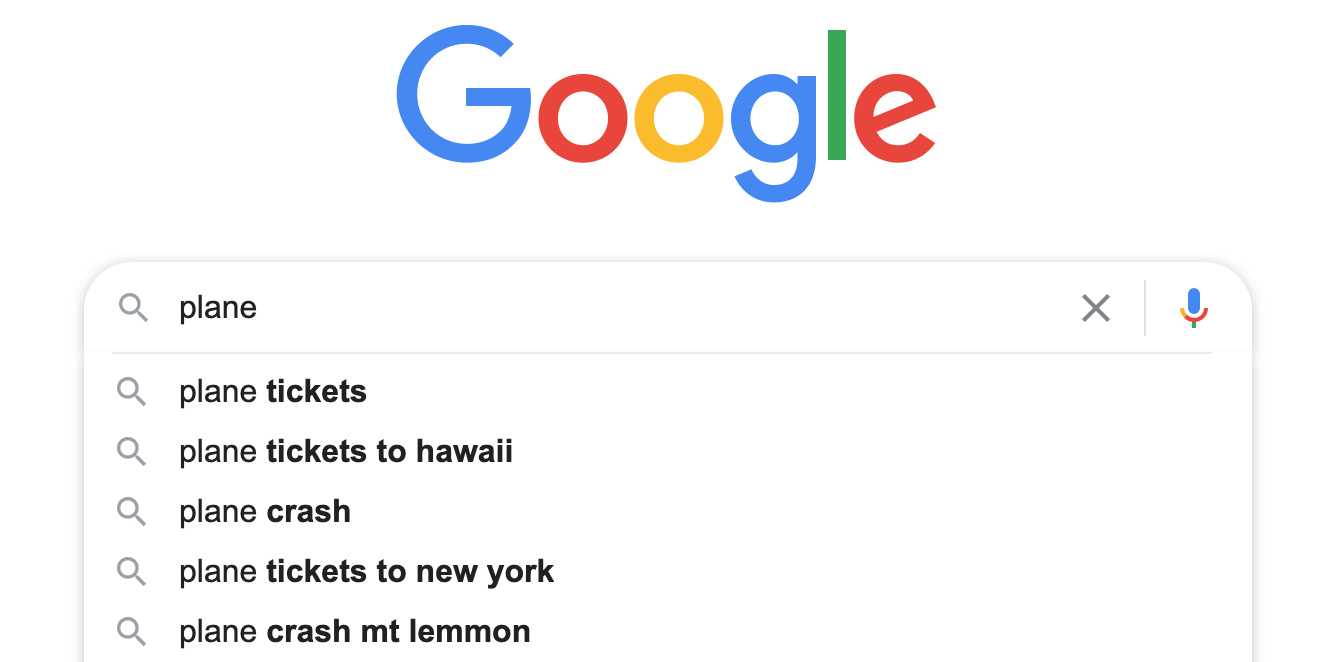Pick the 'plane crash' autocomplete suggestion
This screenshot has height=662, width=1328.
(x=265, y=511)
